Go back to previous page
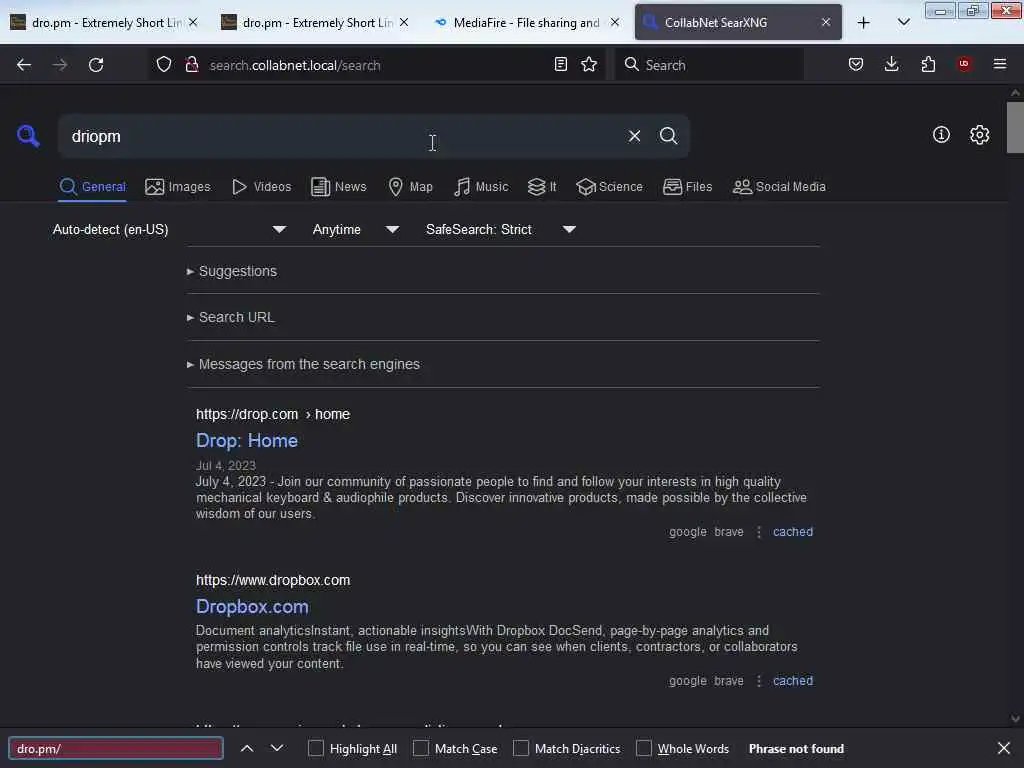 pos(24,65)
